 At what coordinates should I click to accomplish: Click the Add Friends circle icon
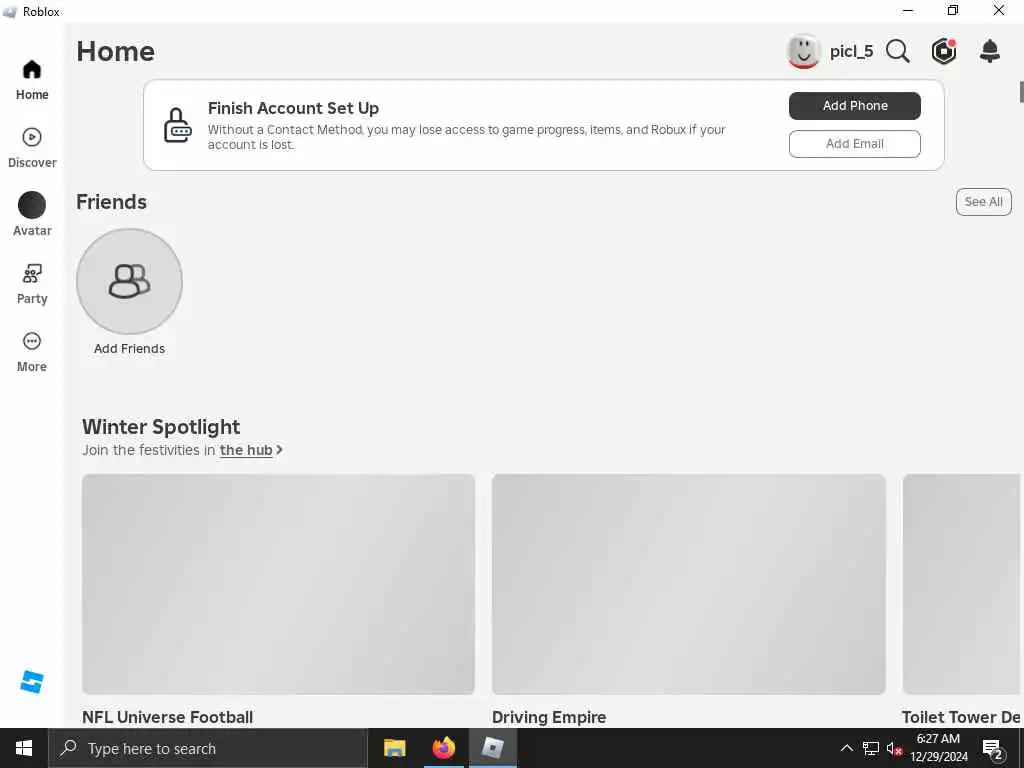[x=129, y=281]
